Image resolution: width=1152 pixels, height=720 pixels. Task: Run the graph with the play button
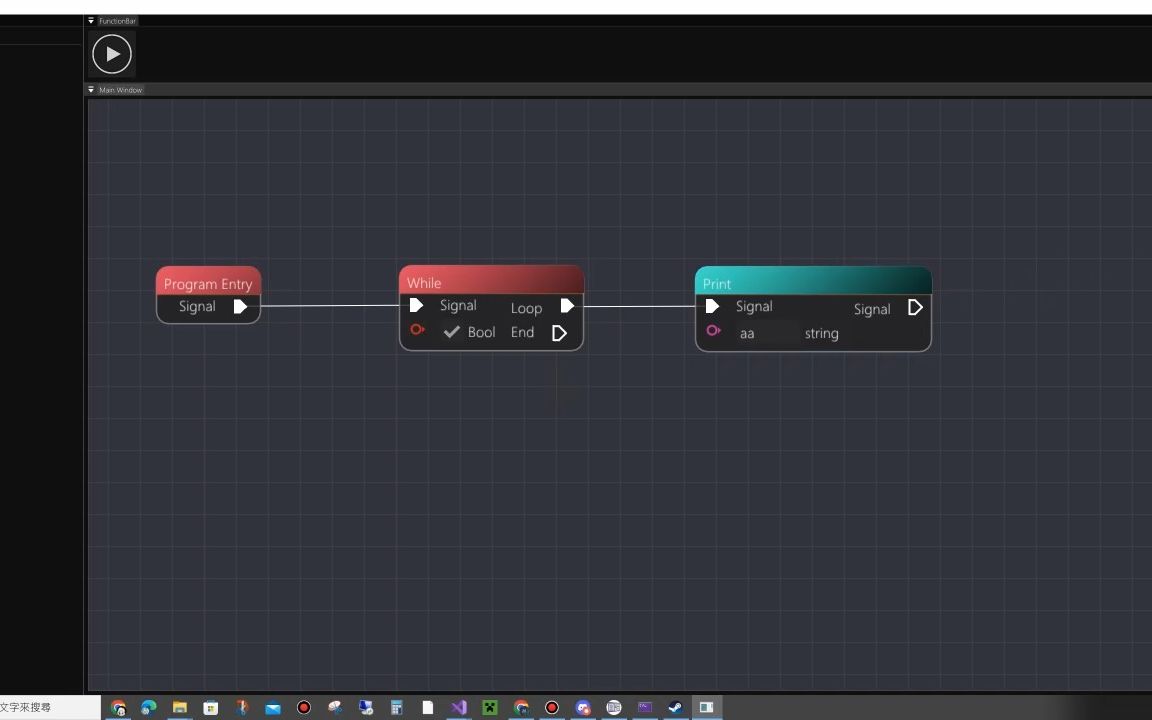(112, 54)
